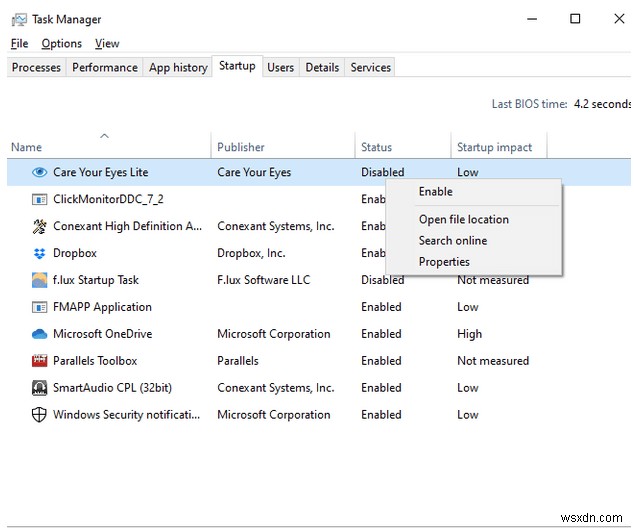Open the File menu
The image size is (634, 528).
tap(19, 43)
